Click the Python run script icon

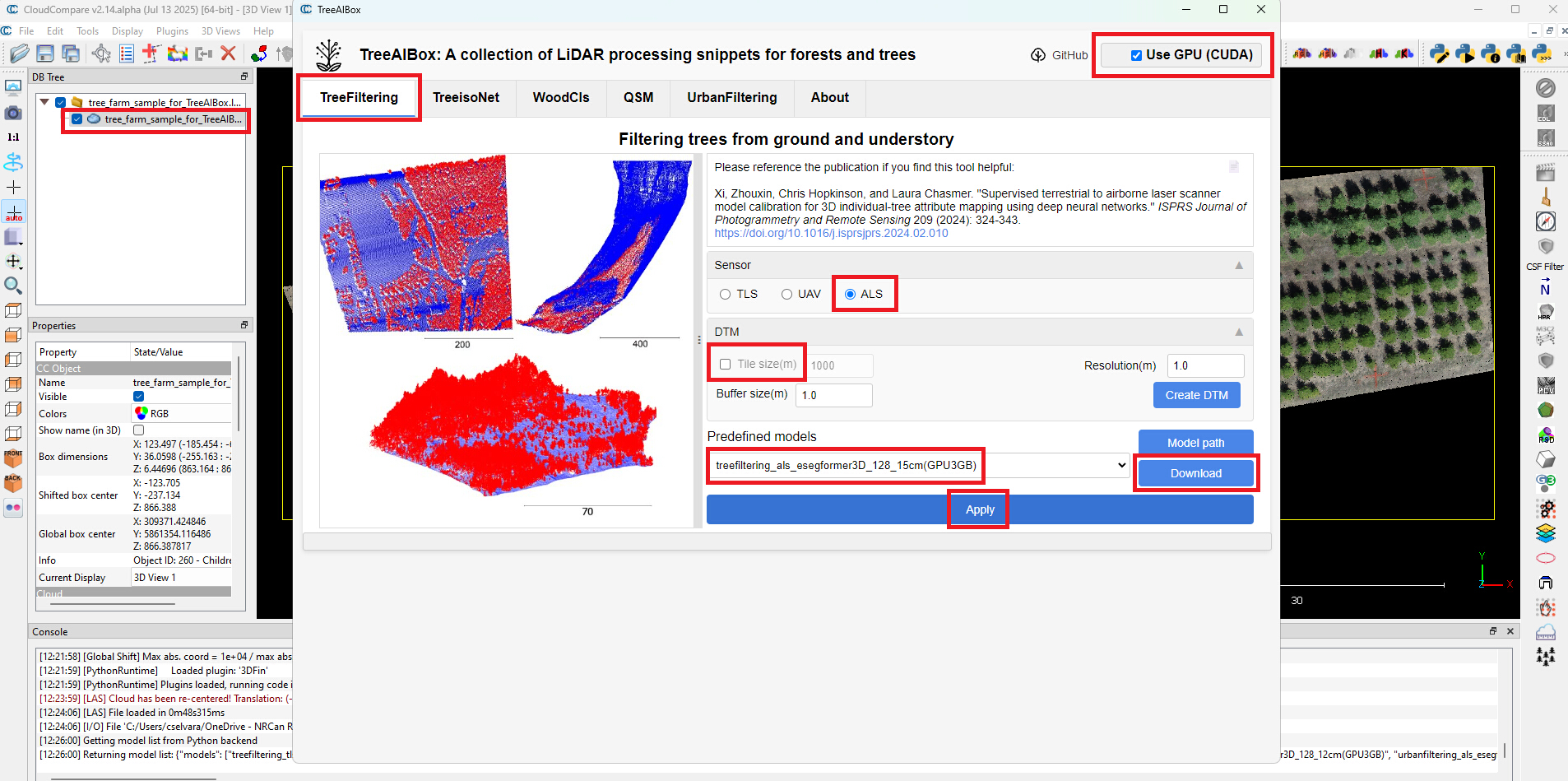[1465, 54]
